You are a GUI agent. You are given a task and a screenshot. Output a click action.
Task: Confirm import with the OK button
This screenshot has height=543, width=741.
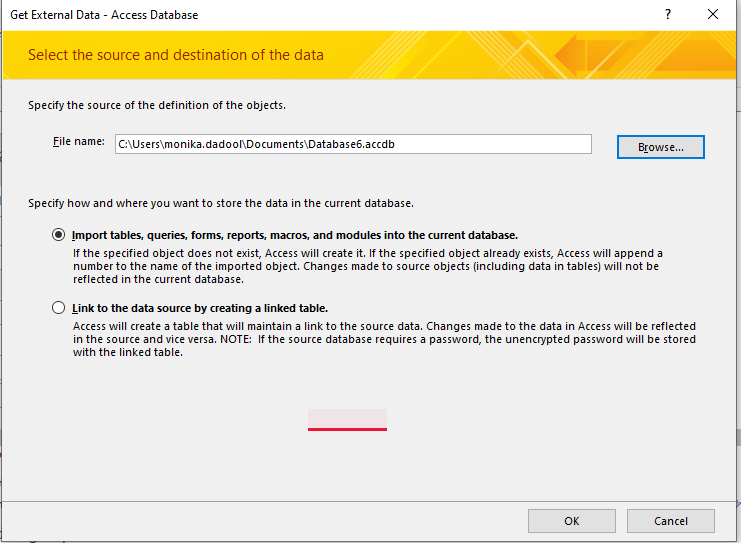572,521
